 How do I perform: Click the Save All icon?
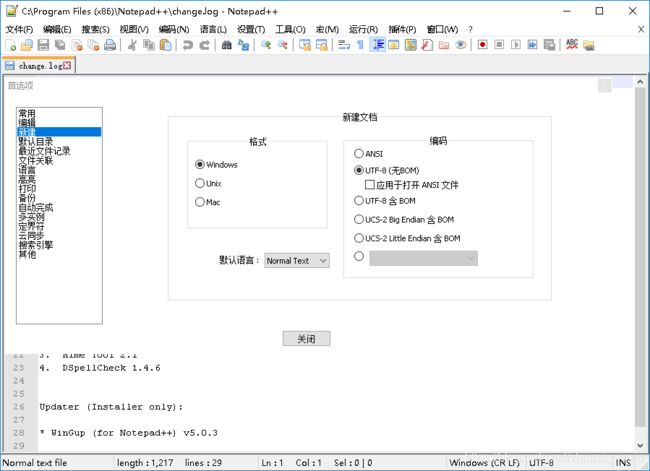point(60,45)
